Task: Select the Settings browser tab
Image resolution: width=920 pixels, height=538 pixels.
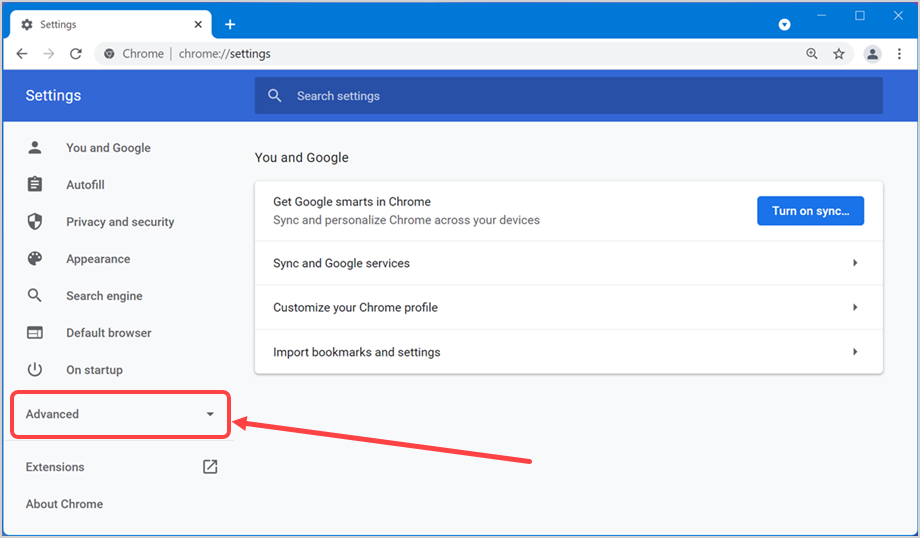Action: pos(111,24)
